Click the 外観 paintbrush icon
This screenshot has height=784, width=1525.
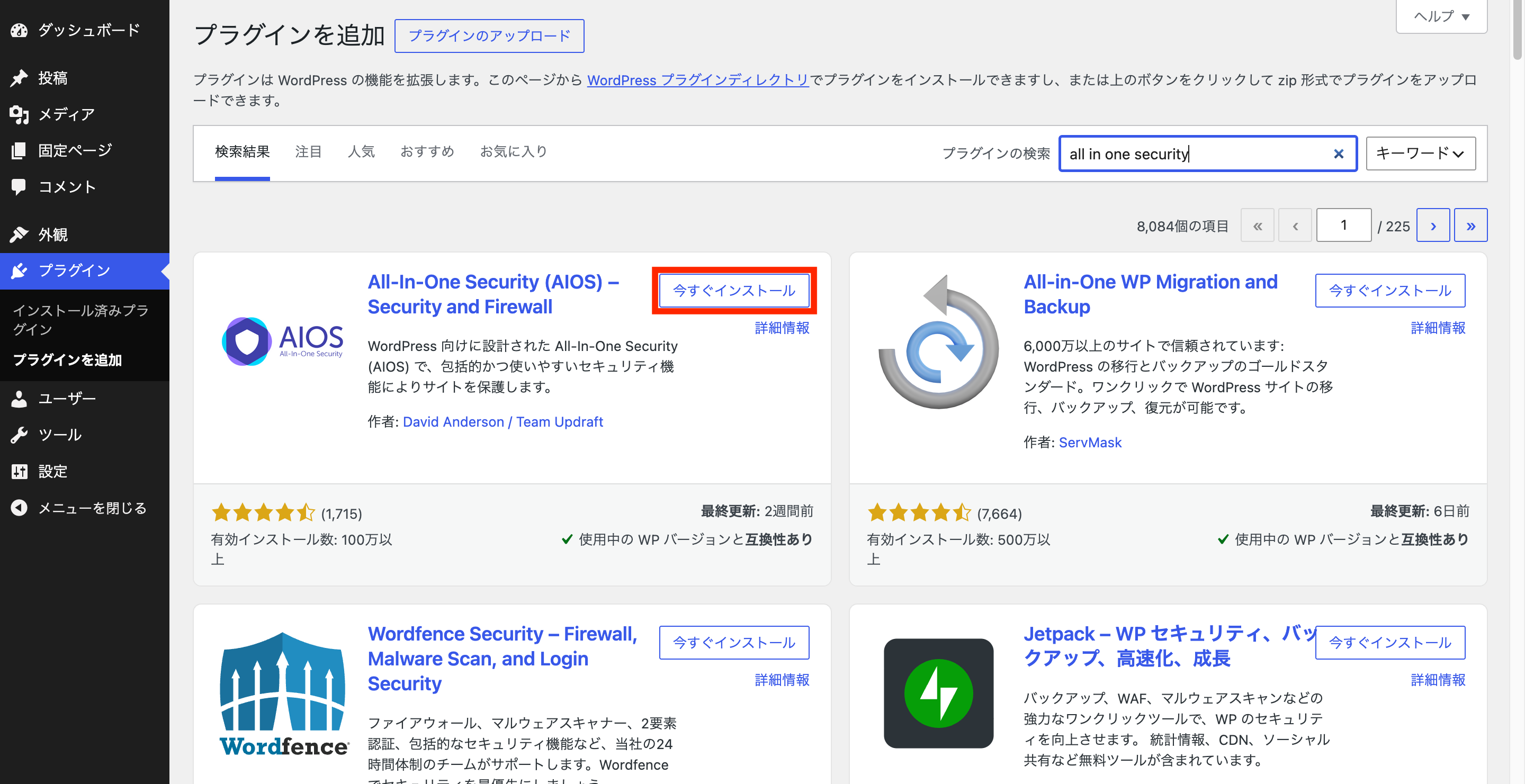tap(19, 235)
